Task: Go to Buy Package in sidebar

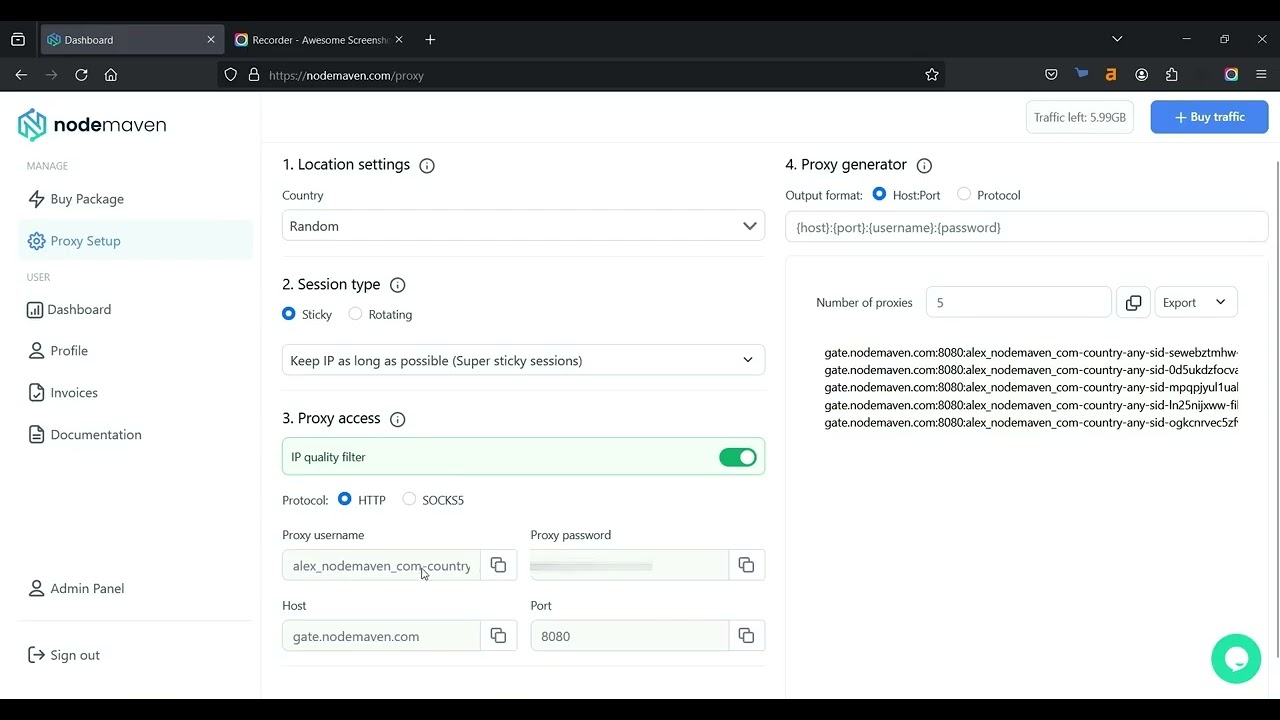Action: 87,199
